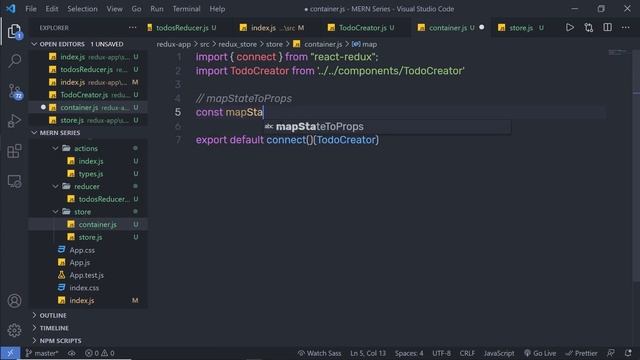Expand the Timeline section
Screen dimensions: 640x360
click(x=34, y=328)
